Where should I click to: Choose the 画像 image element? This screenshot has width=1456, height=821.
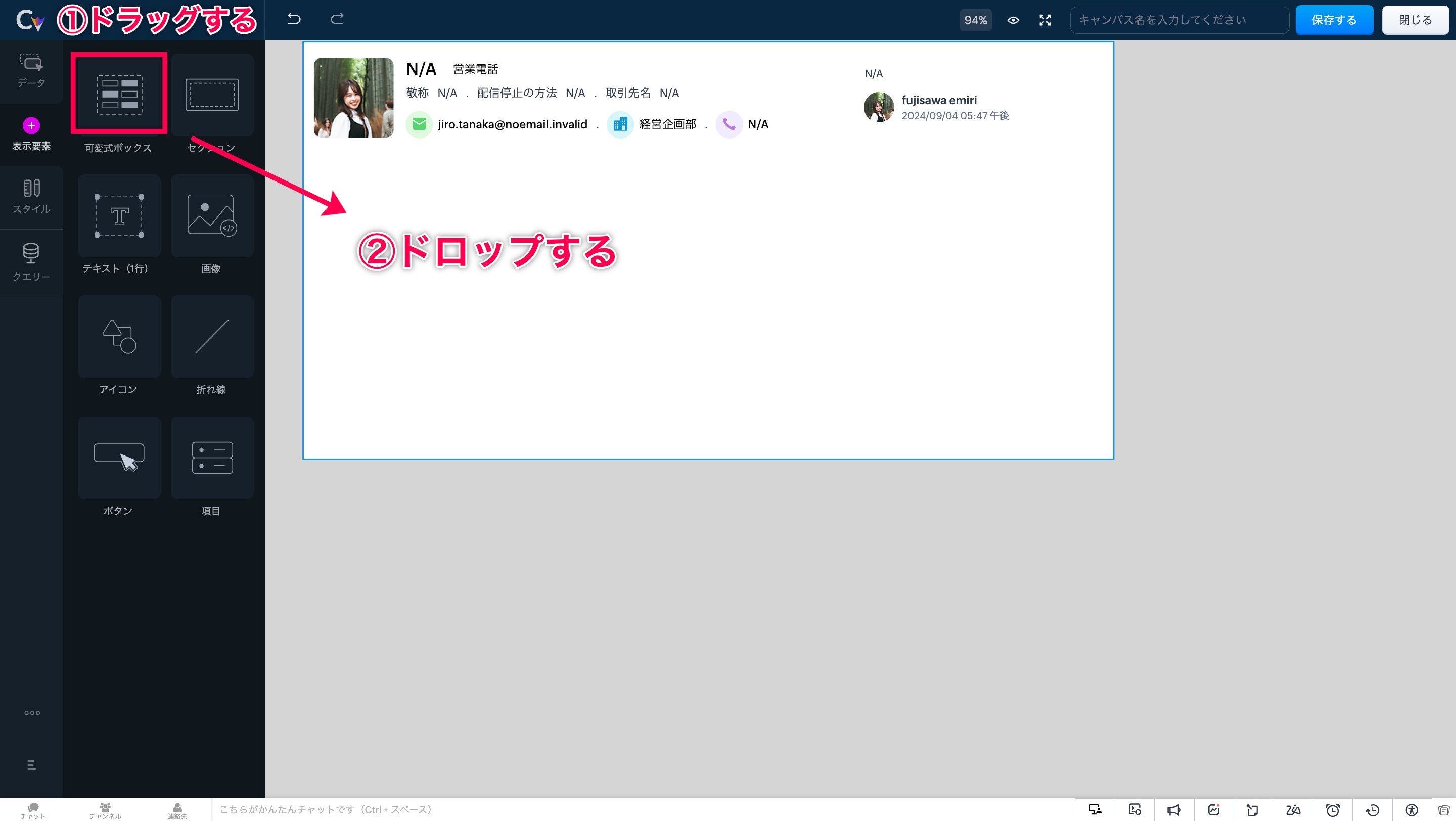pyautogui.click(x=212, y=216)
